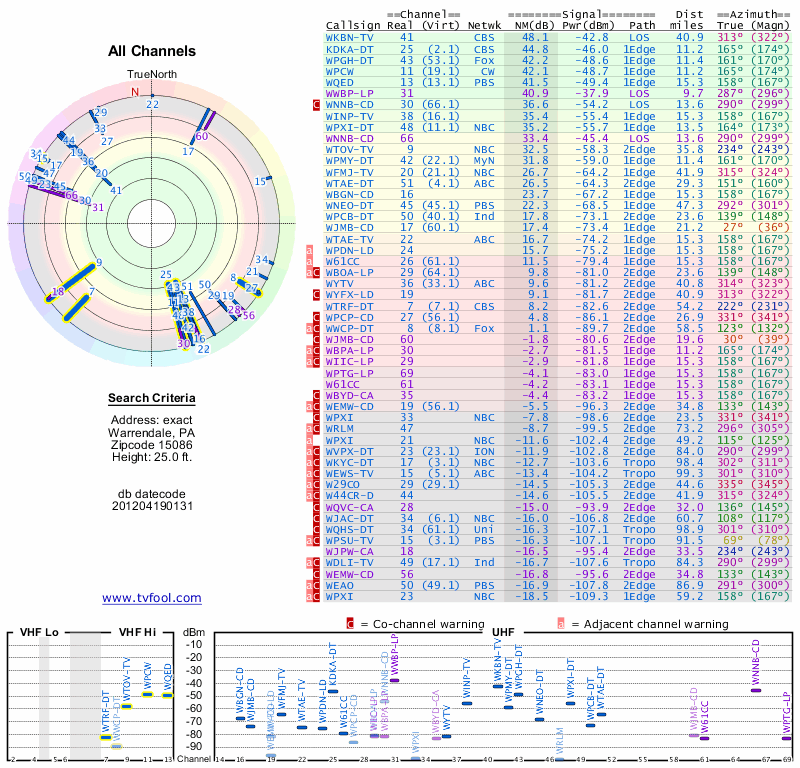Open the www.tvfool.com link
The width and height of the screenshot is (800, 768).
[152, 598]
